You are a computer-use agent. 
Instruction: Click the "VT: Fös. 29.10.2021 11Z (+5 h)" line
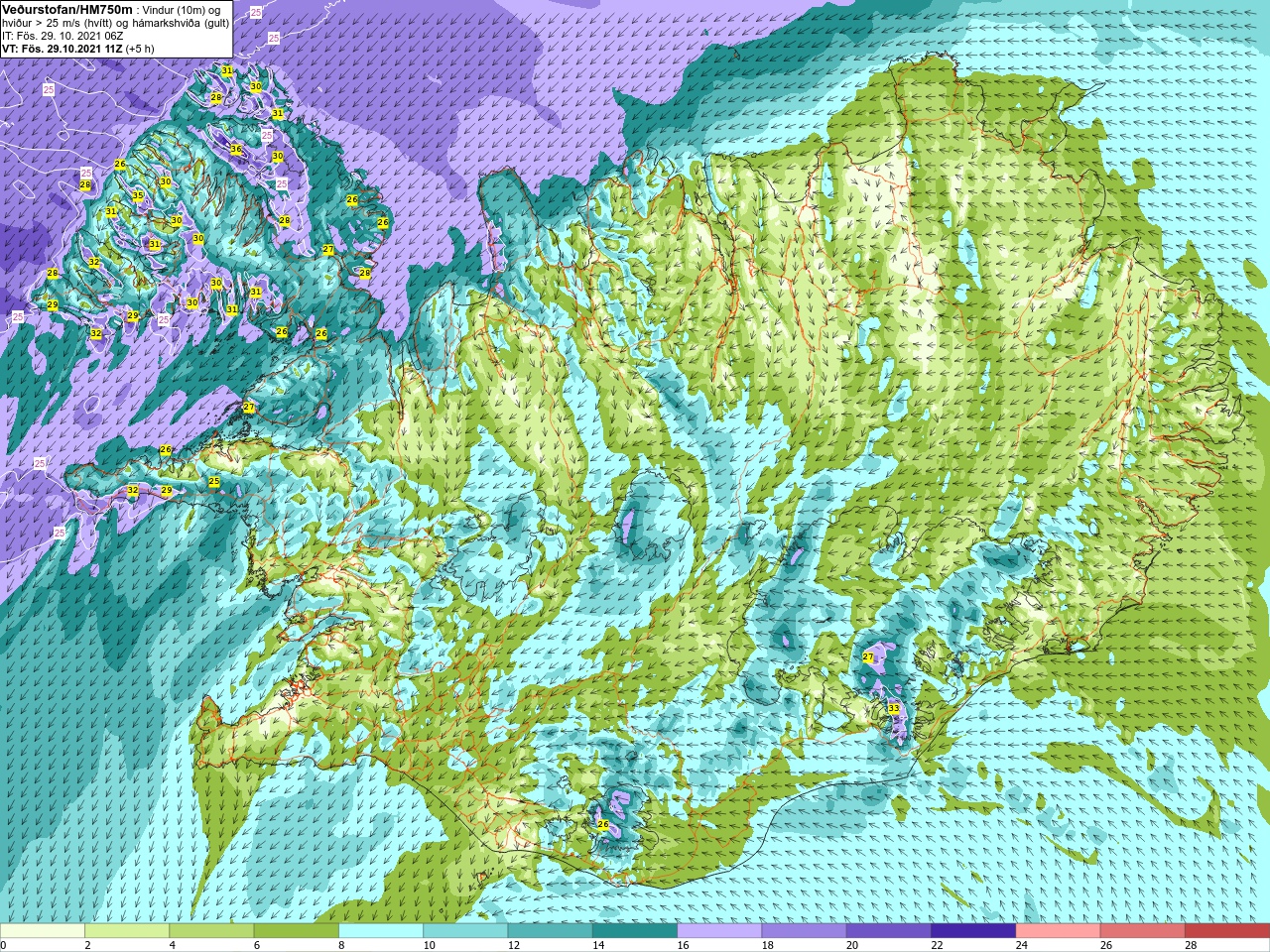coord(78,48)
